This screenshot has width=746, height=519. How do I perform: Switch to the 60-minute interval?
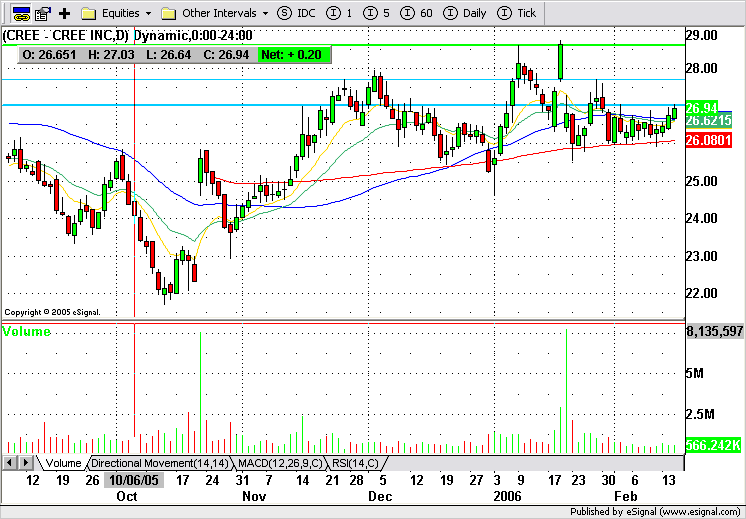[417, 13]
